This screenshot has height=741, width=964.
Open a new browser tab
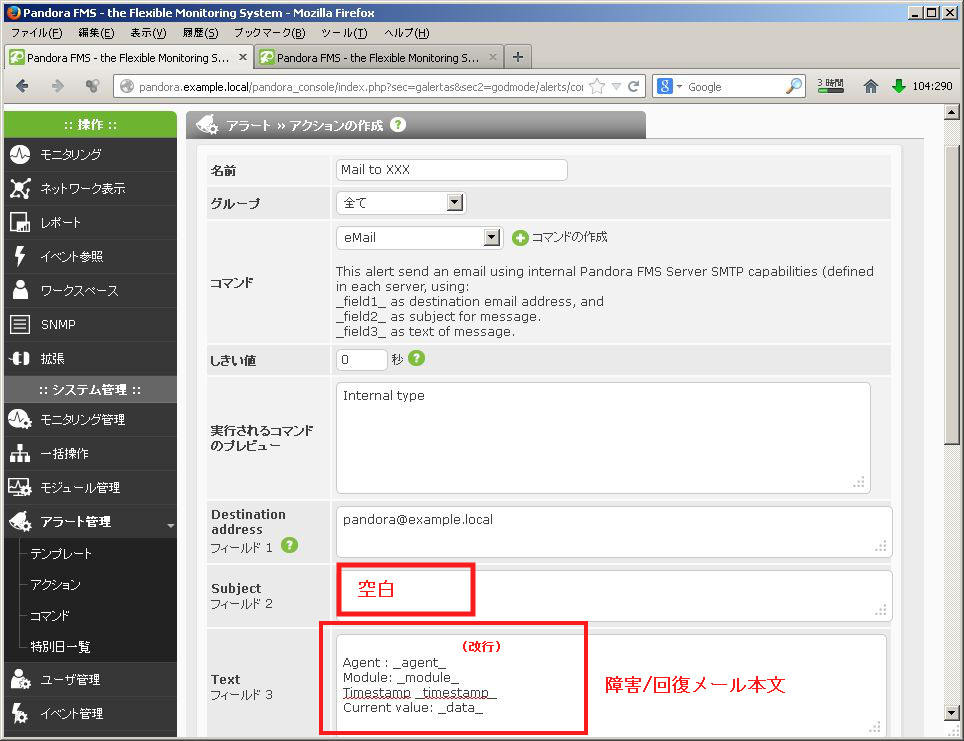518,57
